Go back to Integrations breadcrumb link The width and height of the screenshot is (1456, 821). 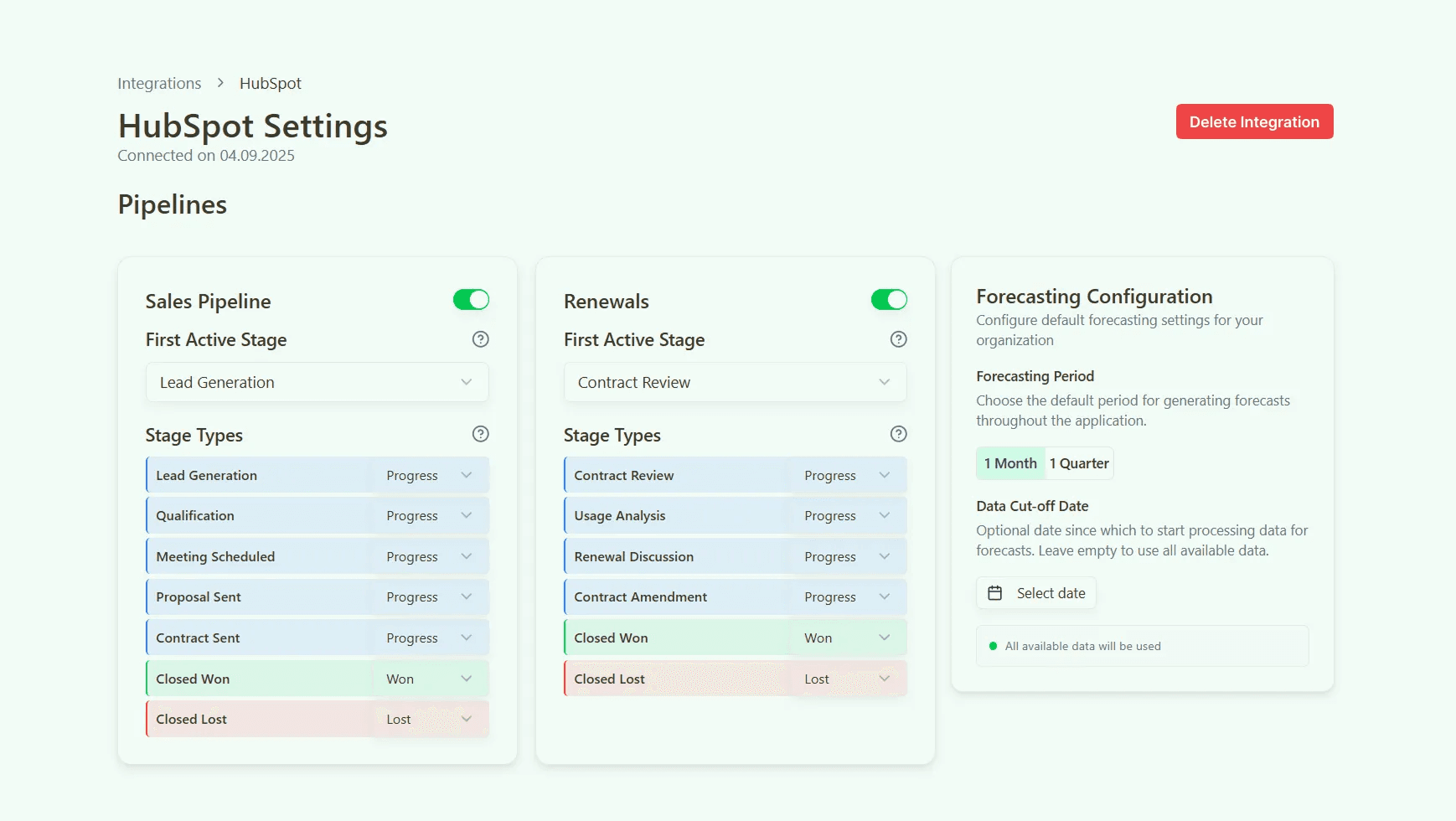point(159,83)
